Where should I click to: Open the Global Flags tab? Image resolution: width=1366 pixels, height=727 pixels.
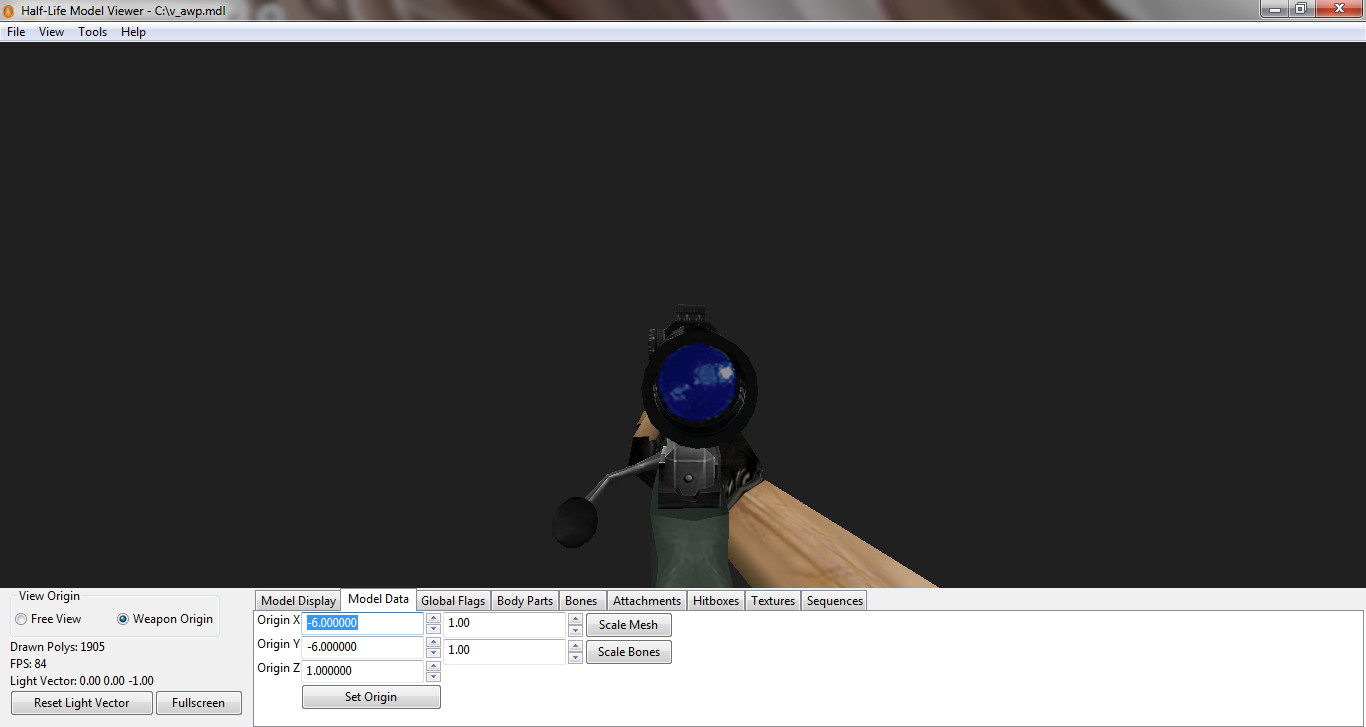coord(453,601)
